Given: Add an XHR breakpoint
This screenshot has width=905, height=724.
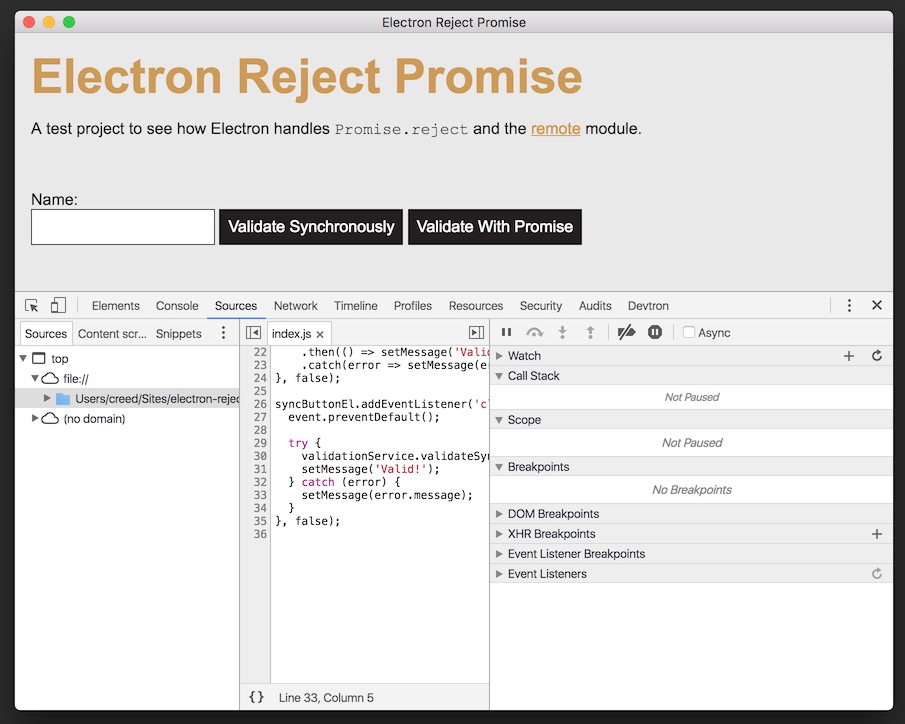Looking at the screenshot, I should (x=877, y=534).
